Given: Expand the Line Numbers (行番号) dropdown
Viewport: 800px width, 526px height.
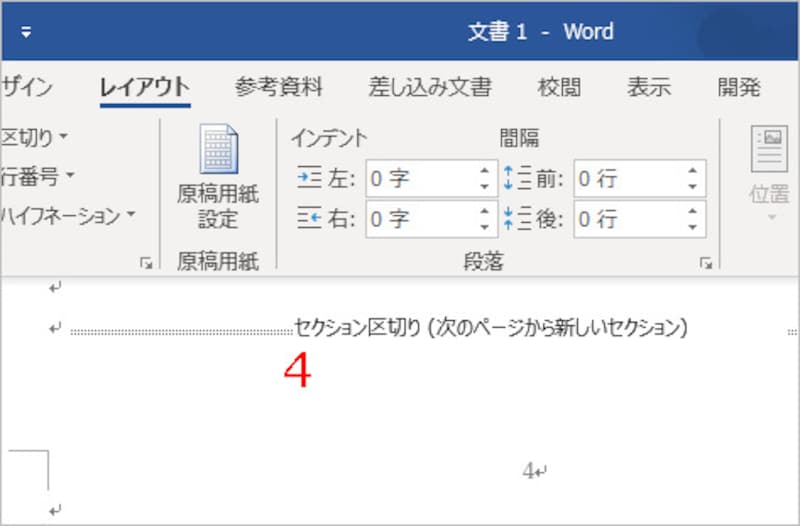Looking at the screenshot, I should pyautogui.click(x=70, y=177).
